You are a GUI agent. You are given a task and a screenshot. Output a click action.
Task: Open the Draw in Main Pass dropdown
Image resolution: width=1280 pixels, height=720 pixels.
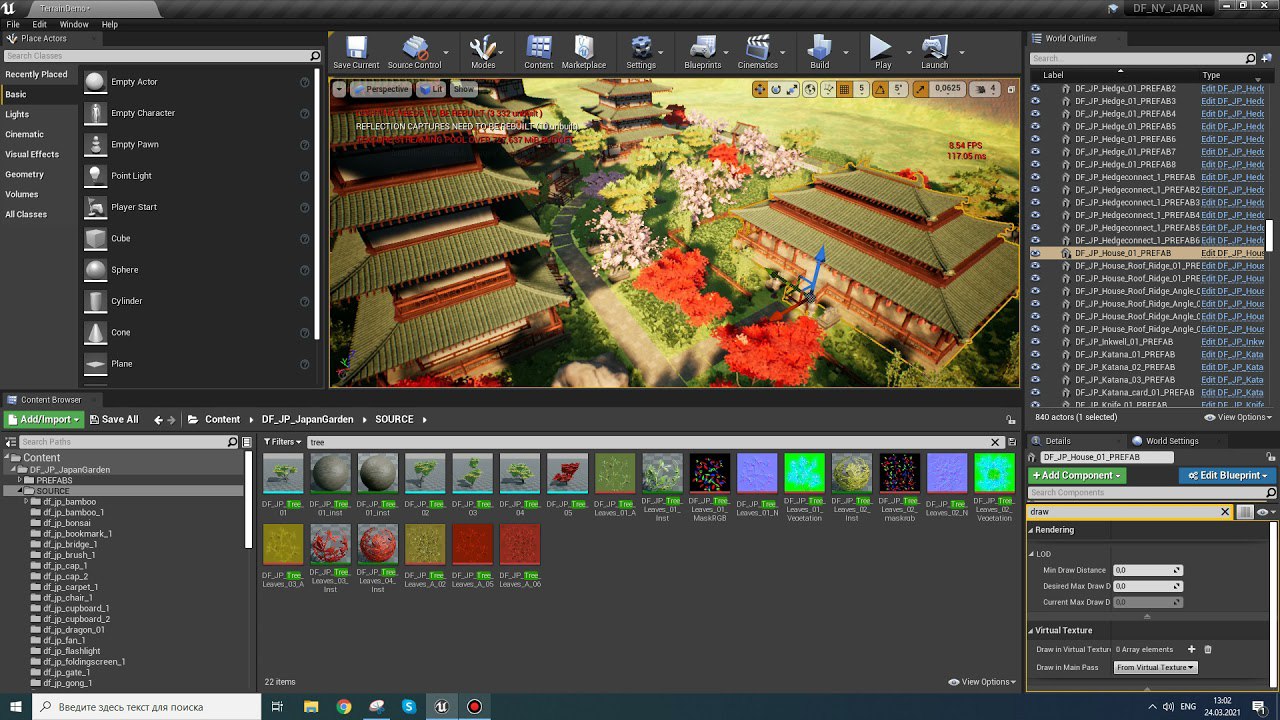pyautogui.click(x=1155, y=667)
